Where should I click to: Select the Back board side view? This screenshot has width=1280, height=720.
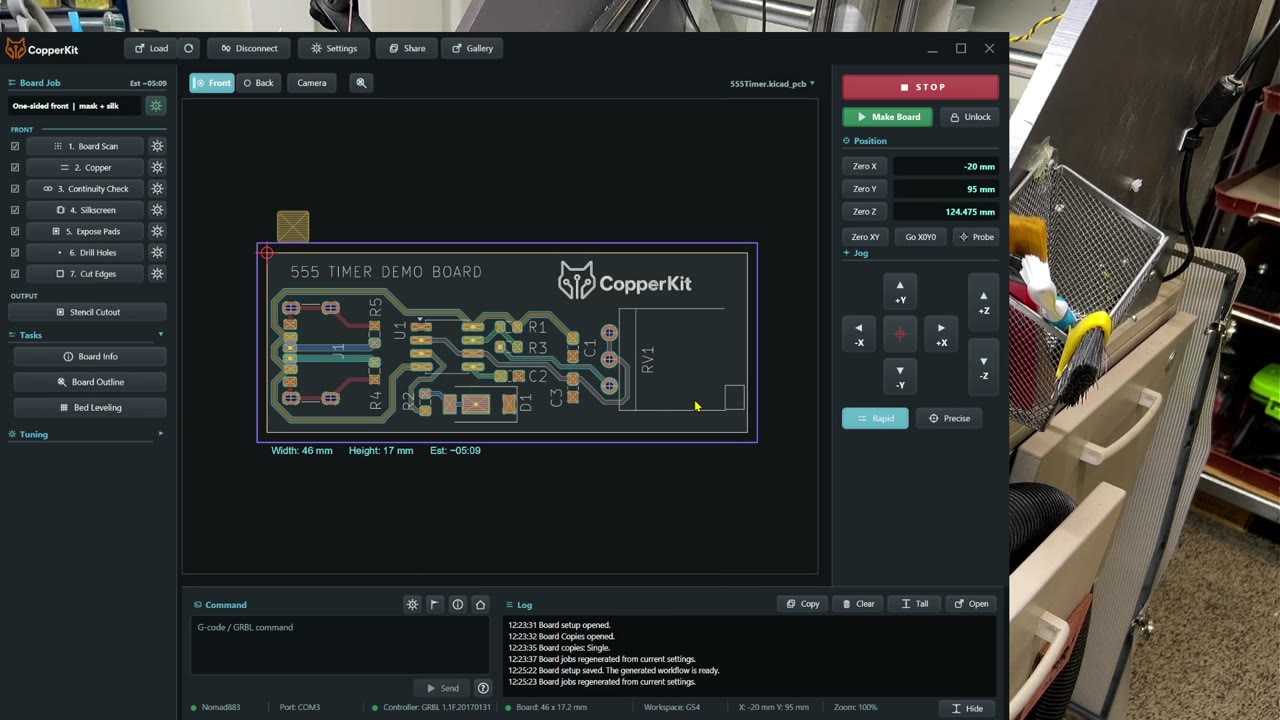point(258,83)
